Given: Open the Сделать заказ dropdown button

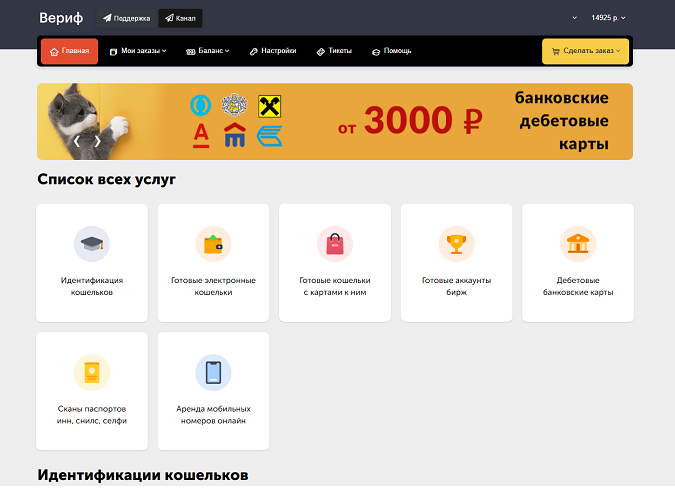Looking at the screenshot, I should pos(585,51).
